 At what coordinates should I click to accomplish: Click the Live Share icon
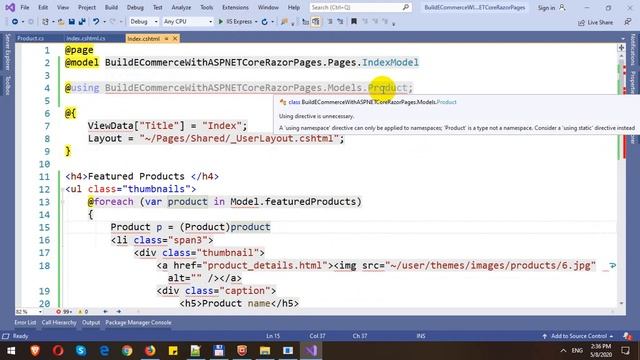(581, 22)
